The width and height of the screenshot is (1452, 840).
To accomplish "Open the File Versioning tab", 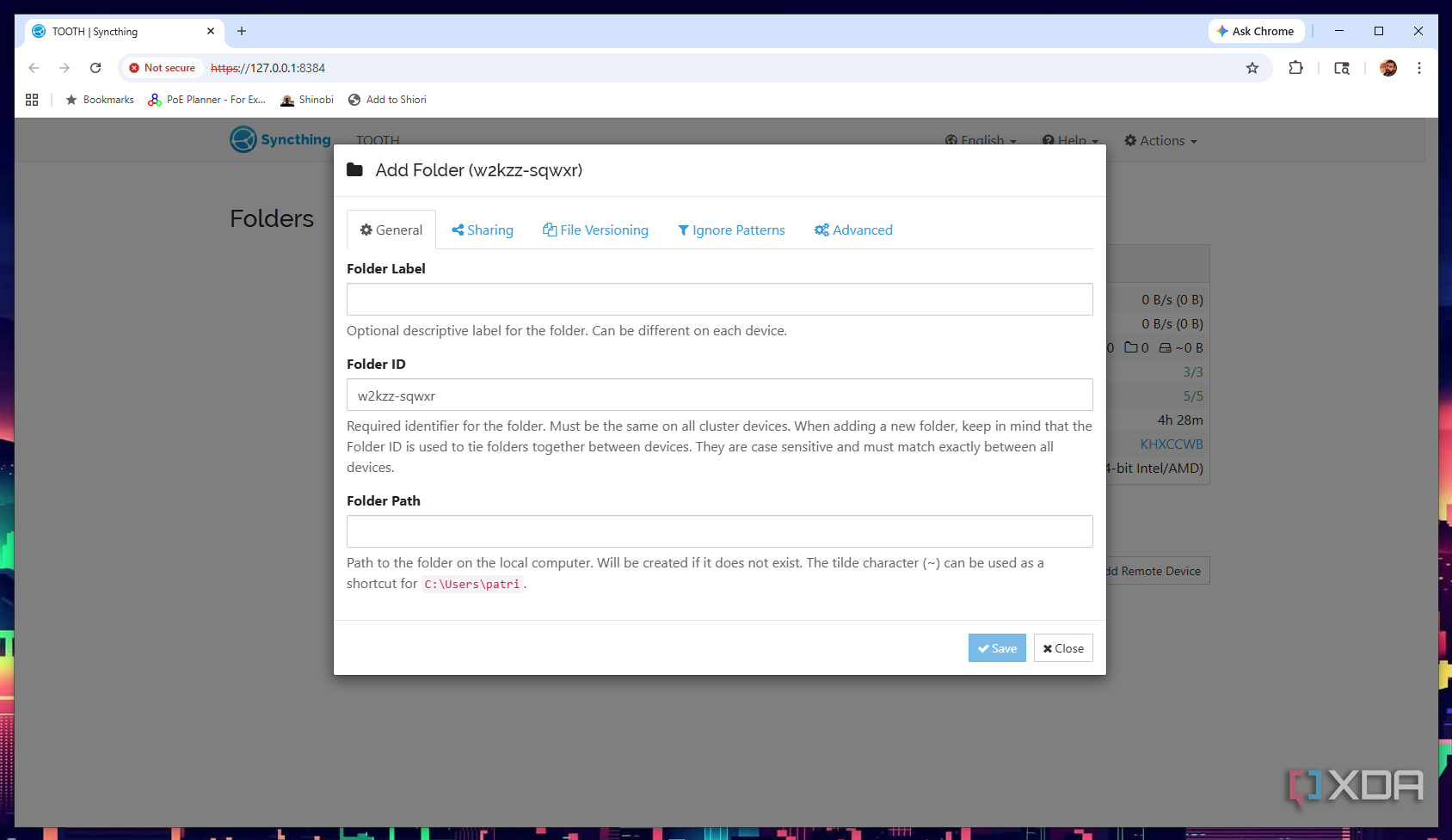I will 595,230.
